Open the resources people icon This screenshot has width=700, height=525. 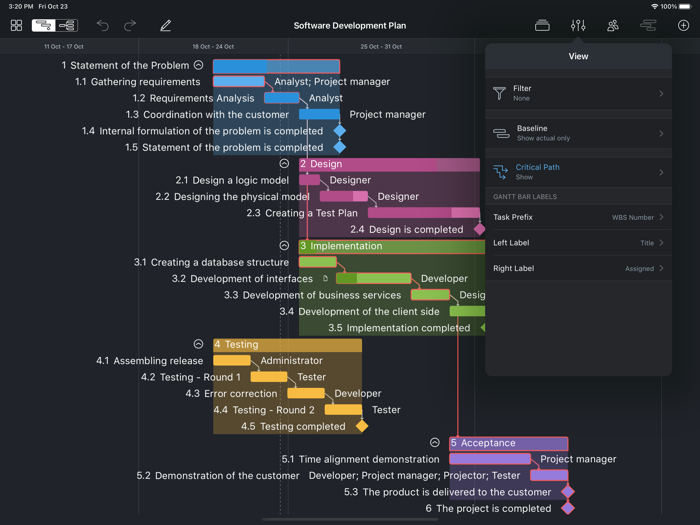coord(613,25)
